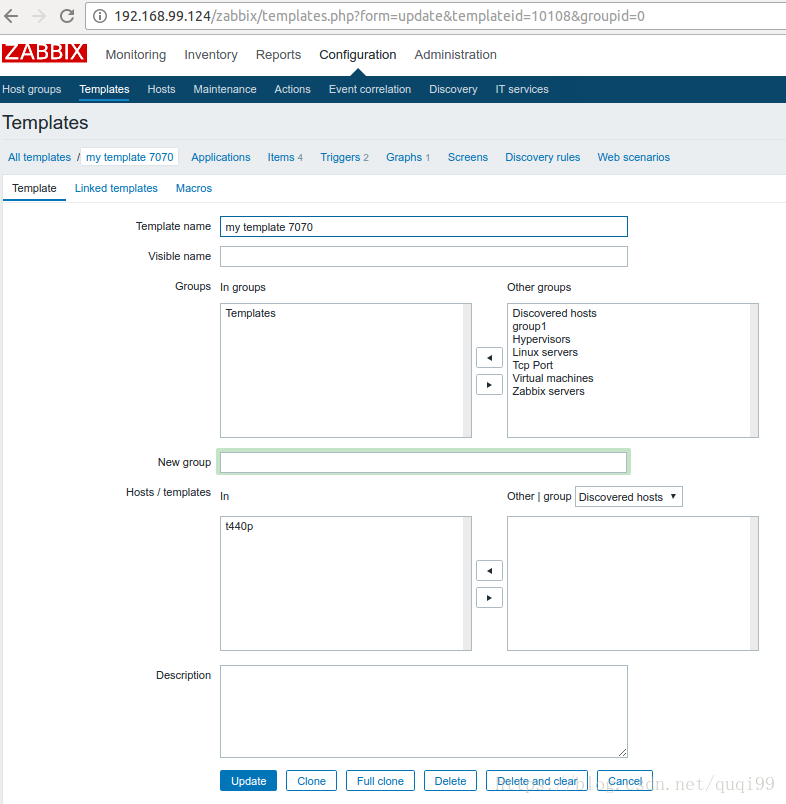Open the Items 4 link
This screenshot has width=786, height=804.
(x=285, y=157)
